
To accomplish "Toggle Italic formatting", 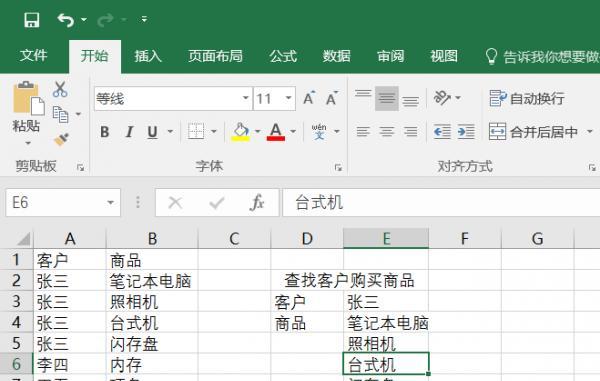I will tap(129, 132).
